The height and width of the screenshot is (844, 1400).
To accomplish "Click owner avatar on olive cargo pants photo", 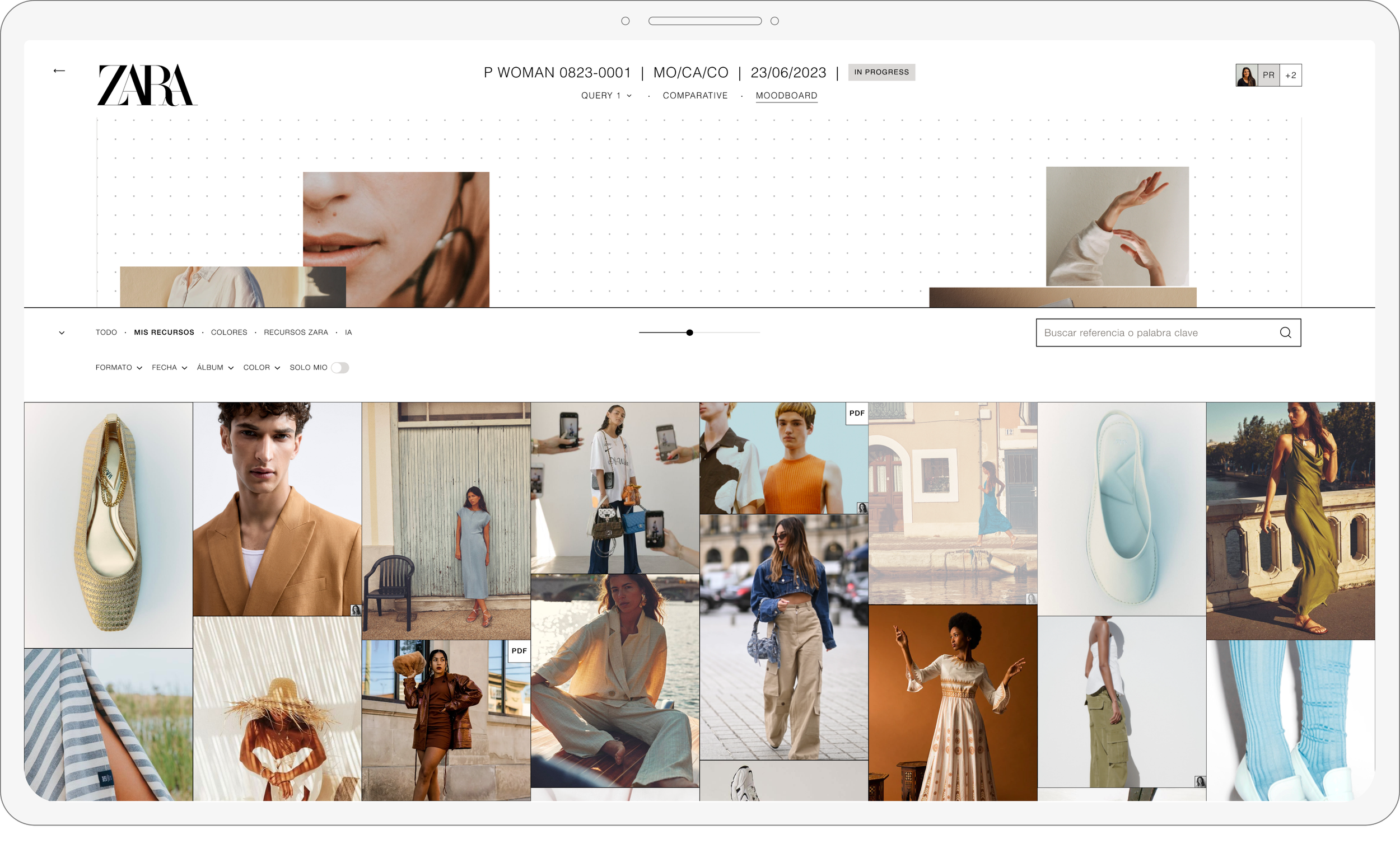I will pos(1200,781).
